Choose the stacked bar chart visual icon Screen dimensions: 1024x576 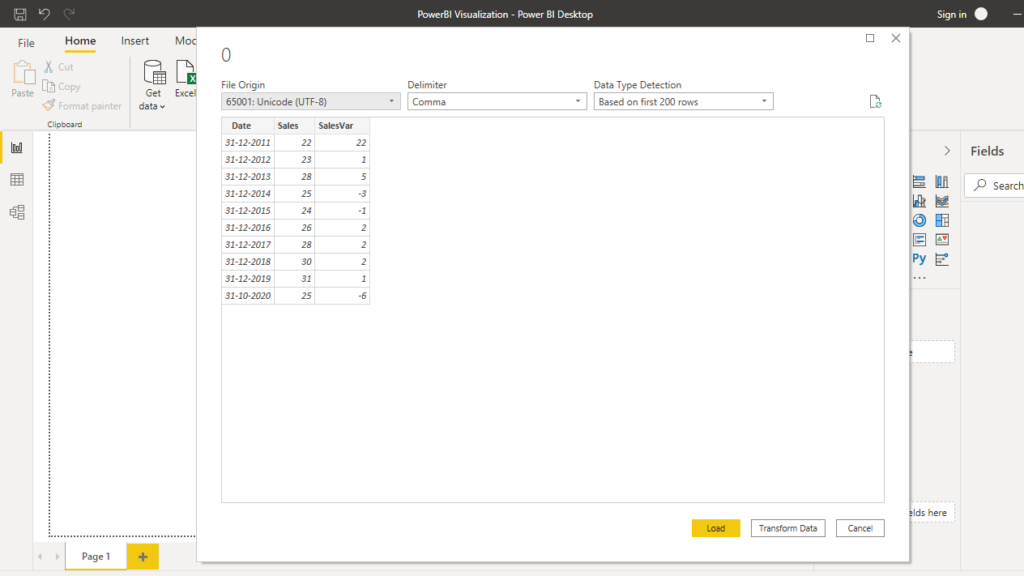919,182
